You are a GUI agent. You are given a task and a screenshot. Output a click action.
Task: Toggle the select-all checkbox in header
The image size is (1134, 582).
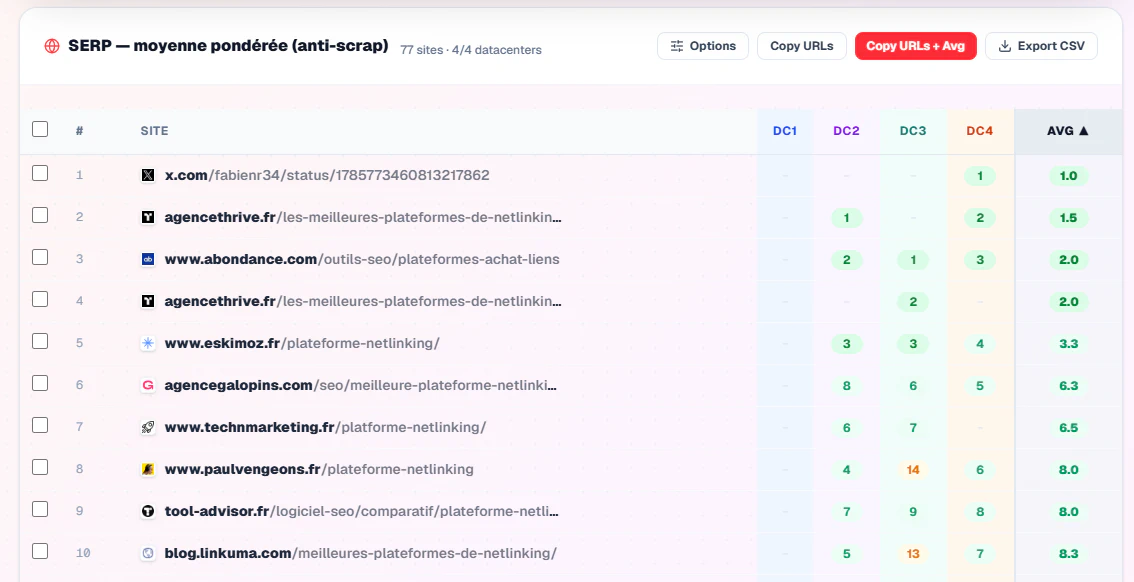(40, 129)
